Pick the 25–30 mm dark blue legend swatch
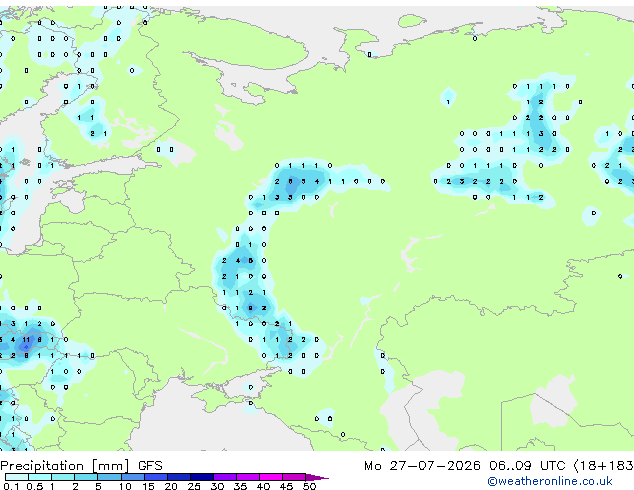634x490 pixels. point(201,477)
